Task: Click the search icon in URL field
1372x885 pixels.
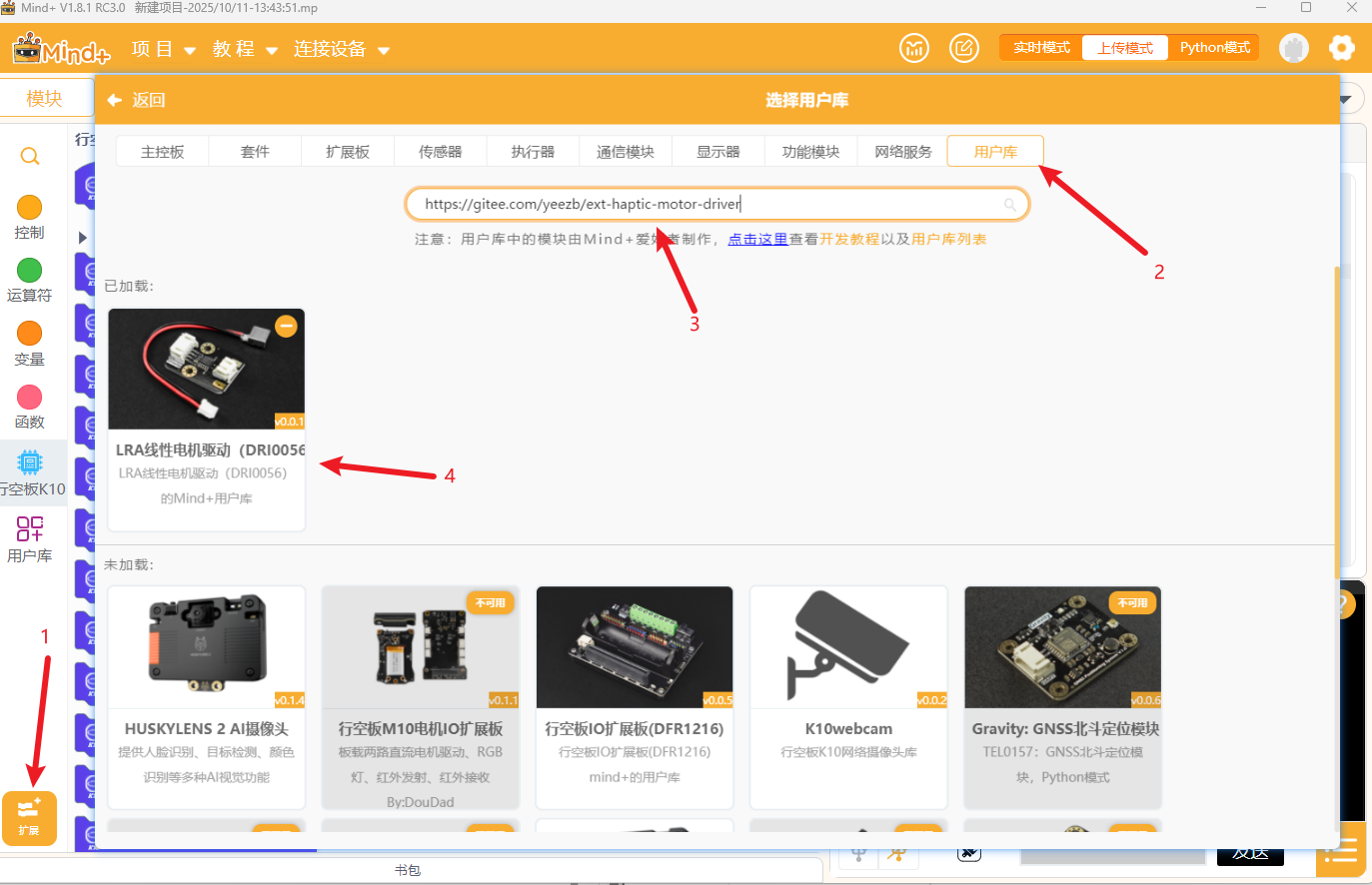Action: tap(1010, 205)
